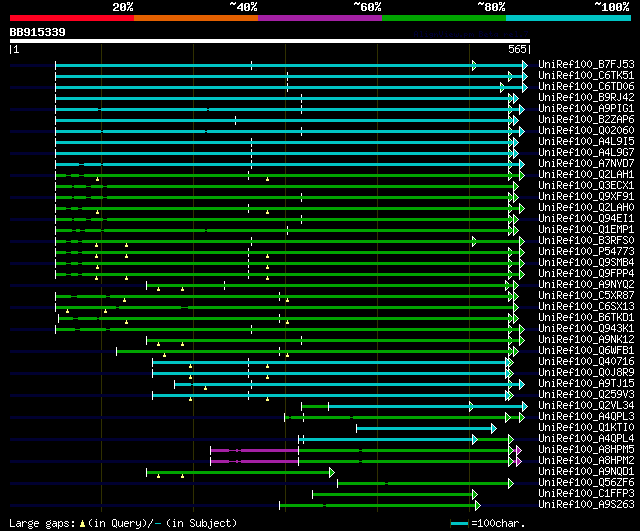Click the Large gaps legend text
The image size is (640, 531).
click(x=42, y=523)
